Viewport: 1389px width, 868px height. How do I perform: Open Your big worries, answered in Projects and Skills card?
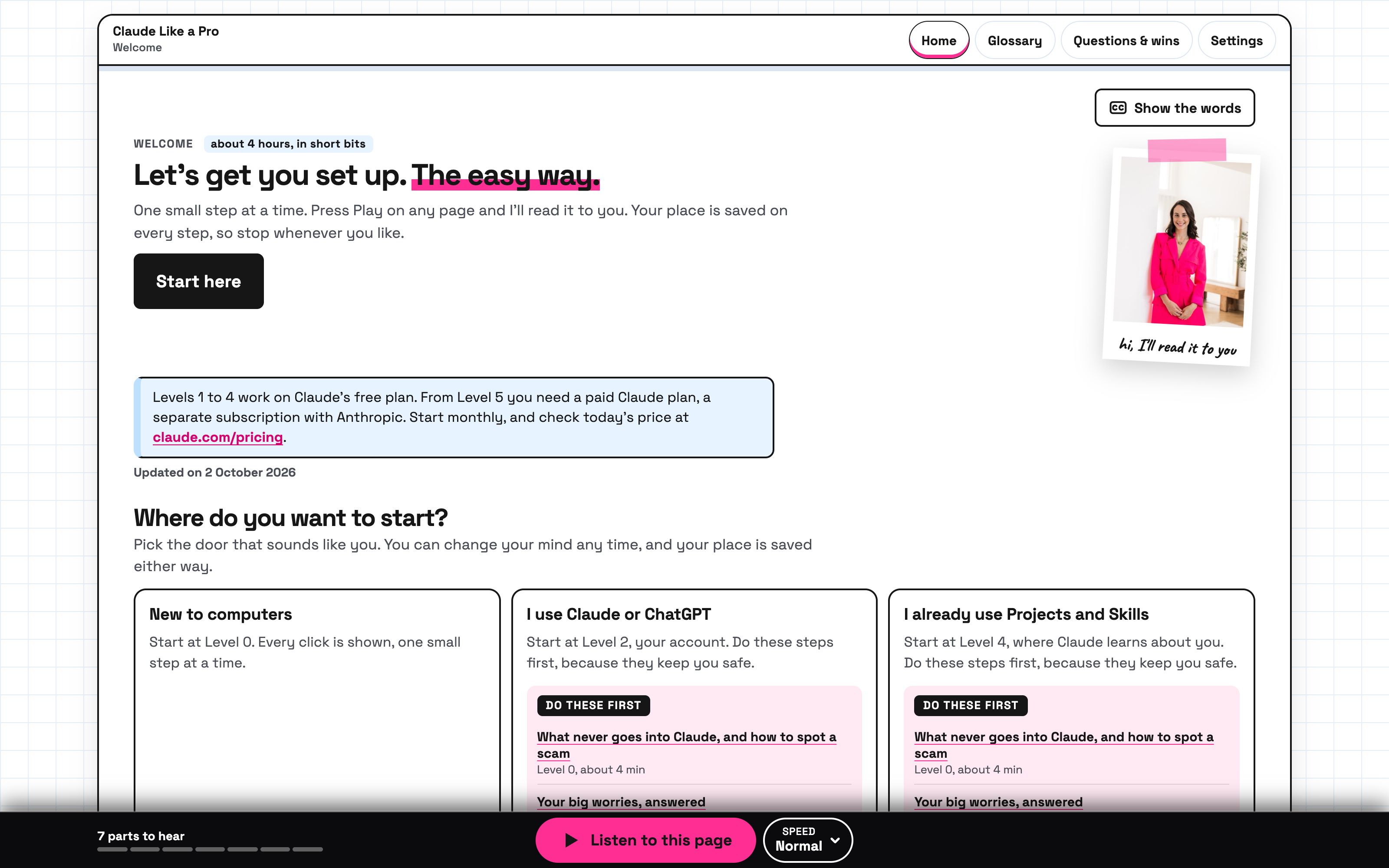pyautogui.click(x=998, y=802)
